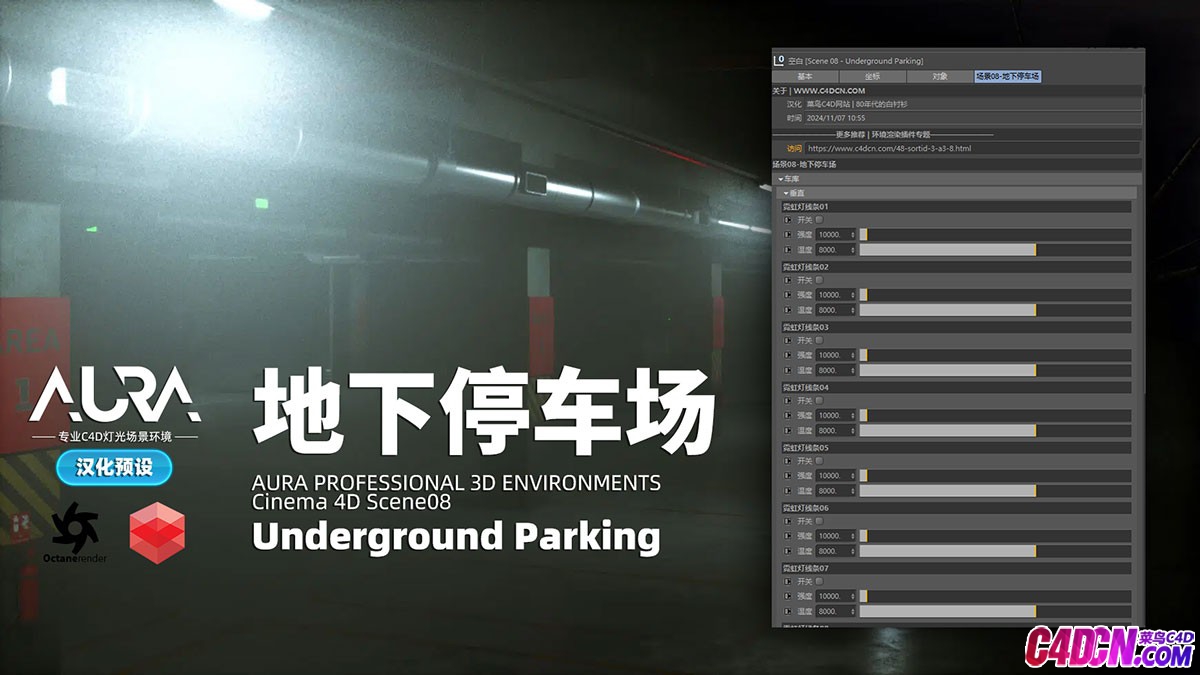1200x675 pixels.
Task: Collapse the 垂直 subgroup
Action: [786, 192]
